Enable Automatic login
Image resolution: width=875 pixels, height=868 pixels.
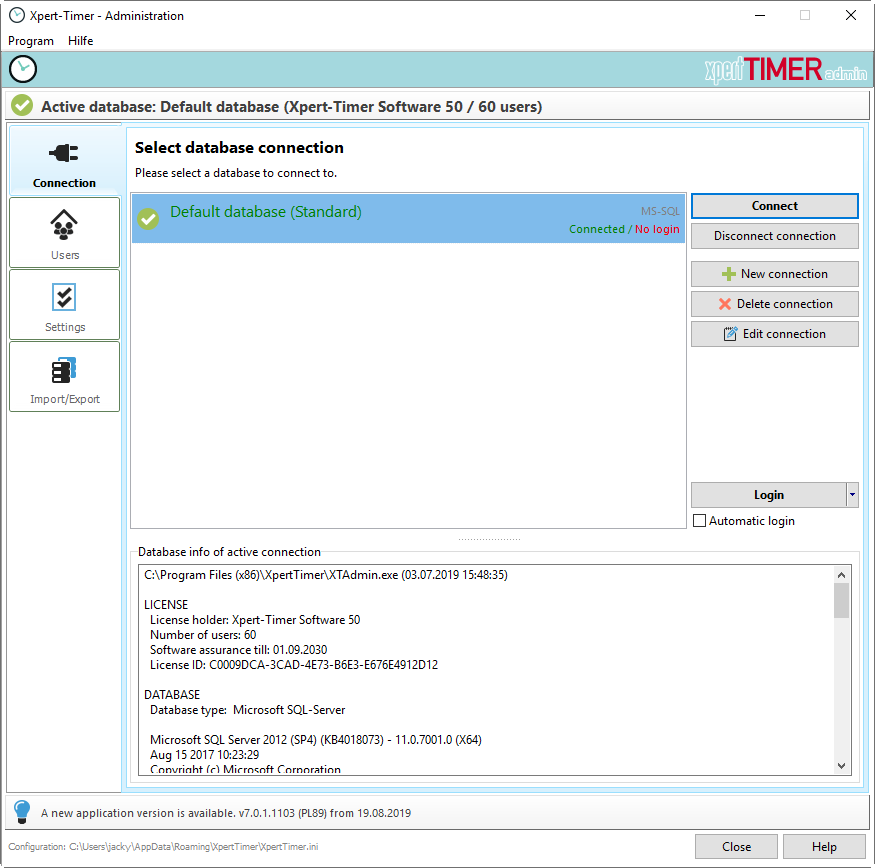(x=699, y=520)
